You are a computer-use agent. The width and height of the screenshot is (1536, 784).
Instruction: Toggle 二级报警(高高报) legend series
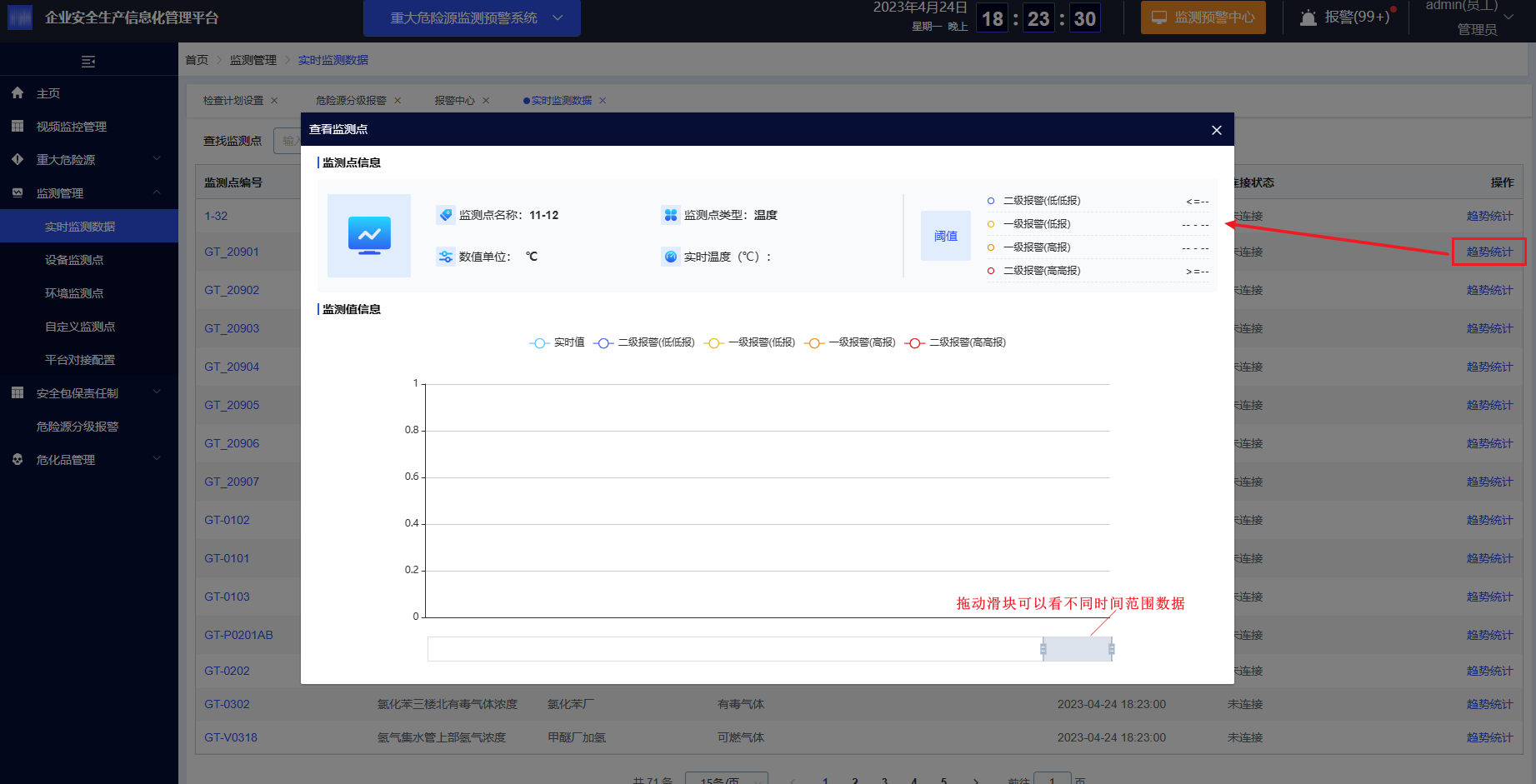955,343
